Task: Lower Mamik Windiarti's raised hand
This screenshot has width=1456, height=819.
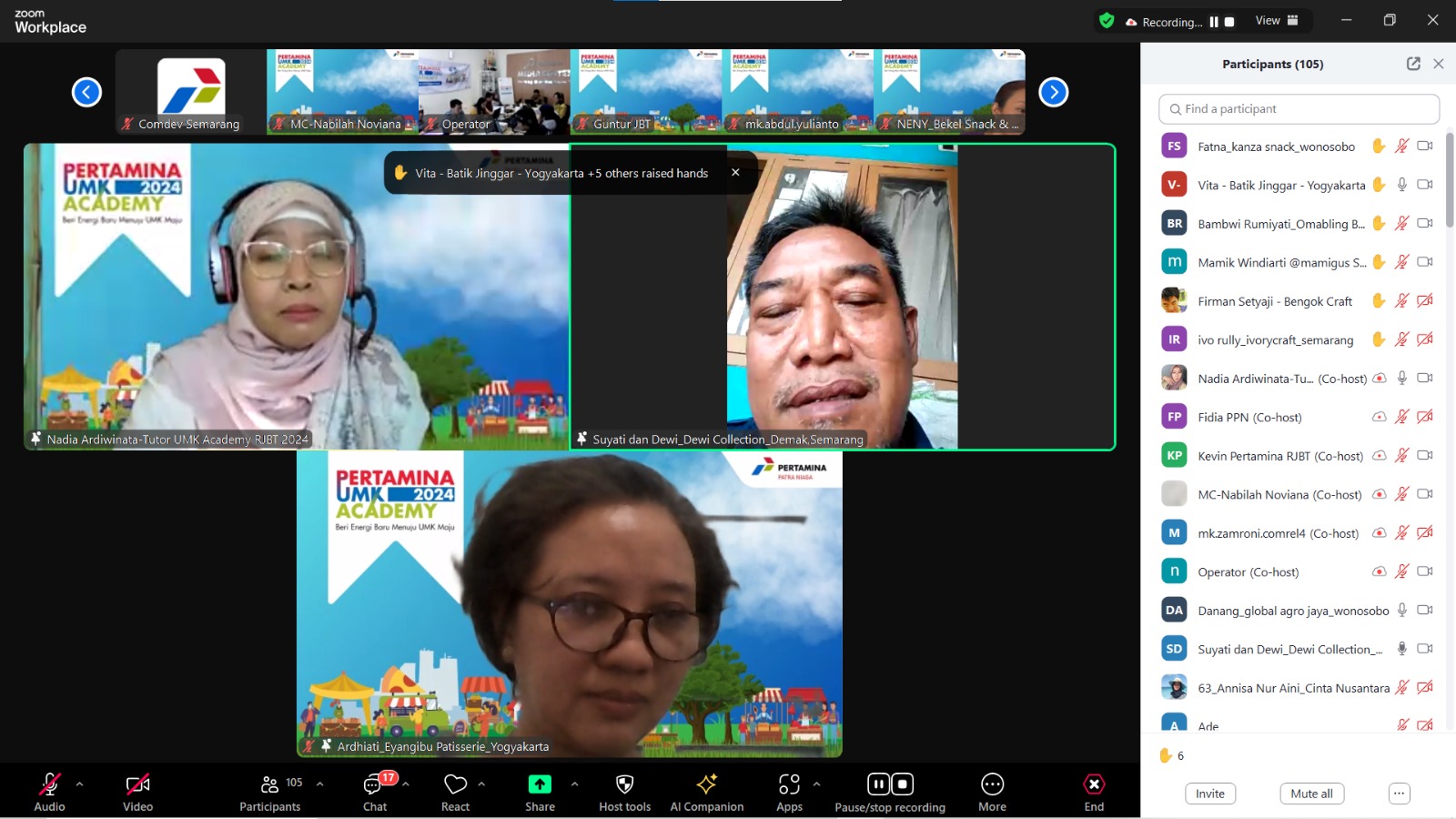Action: pyautogui.click(x=1379, y=262)
